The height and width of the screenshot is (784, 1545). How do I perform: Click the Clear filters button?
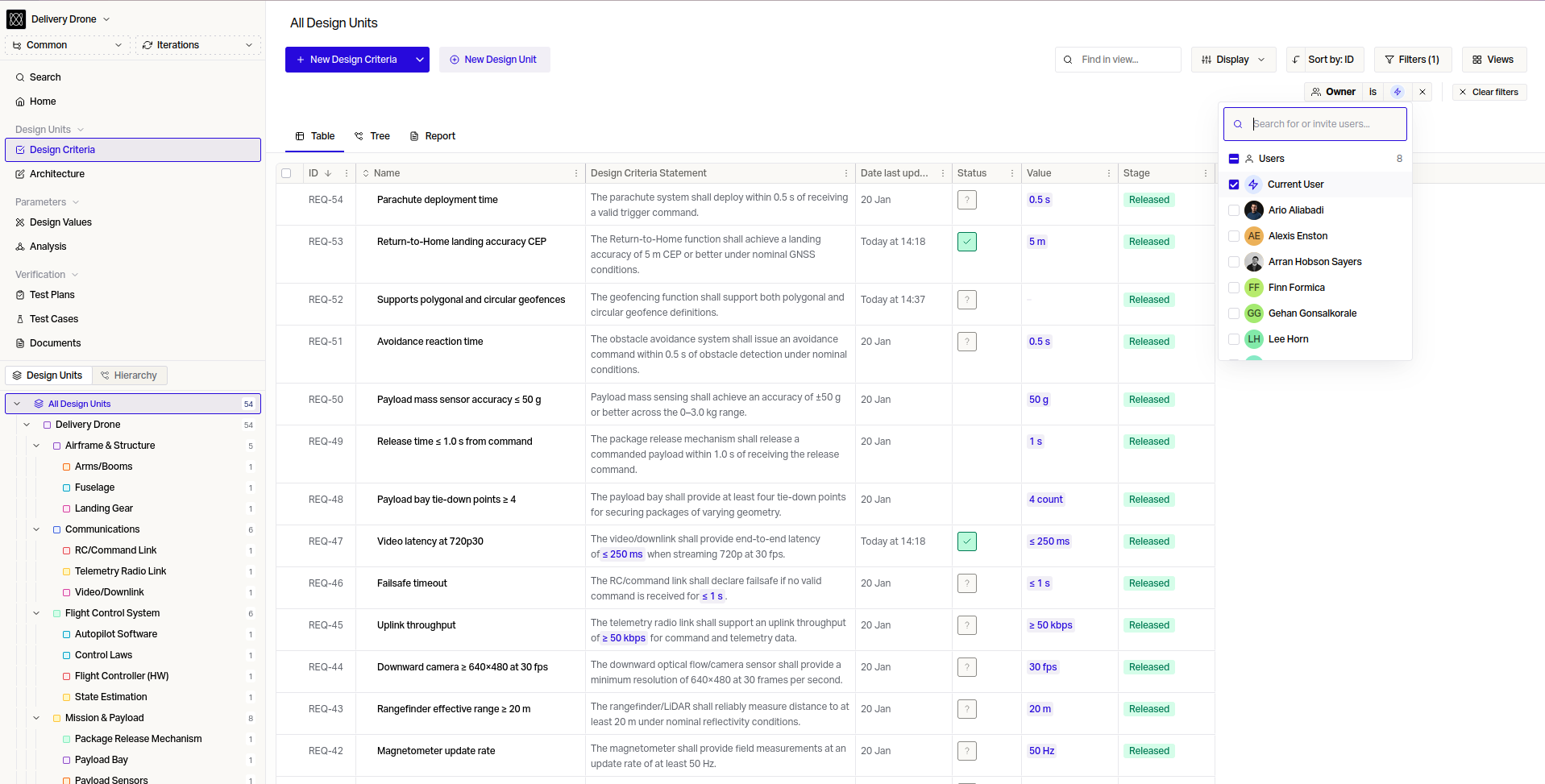tap(1489, 92)
